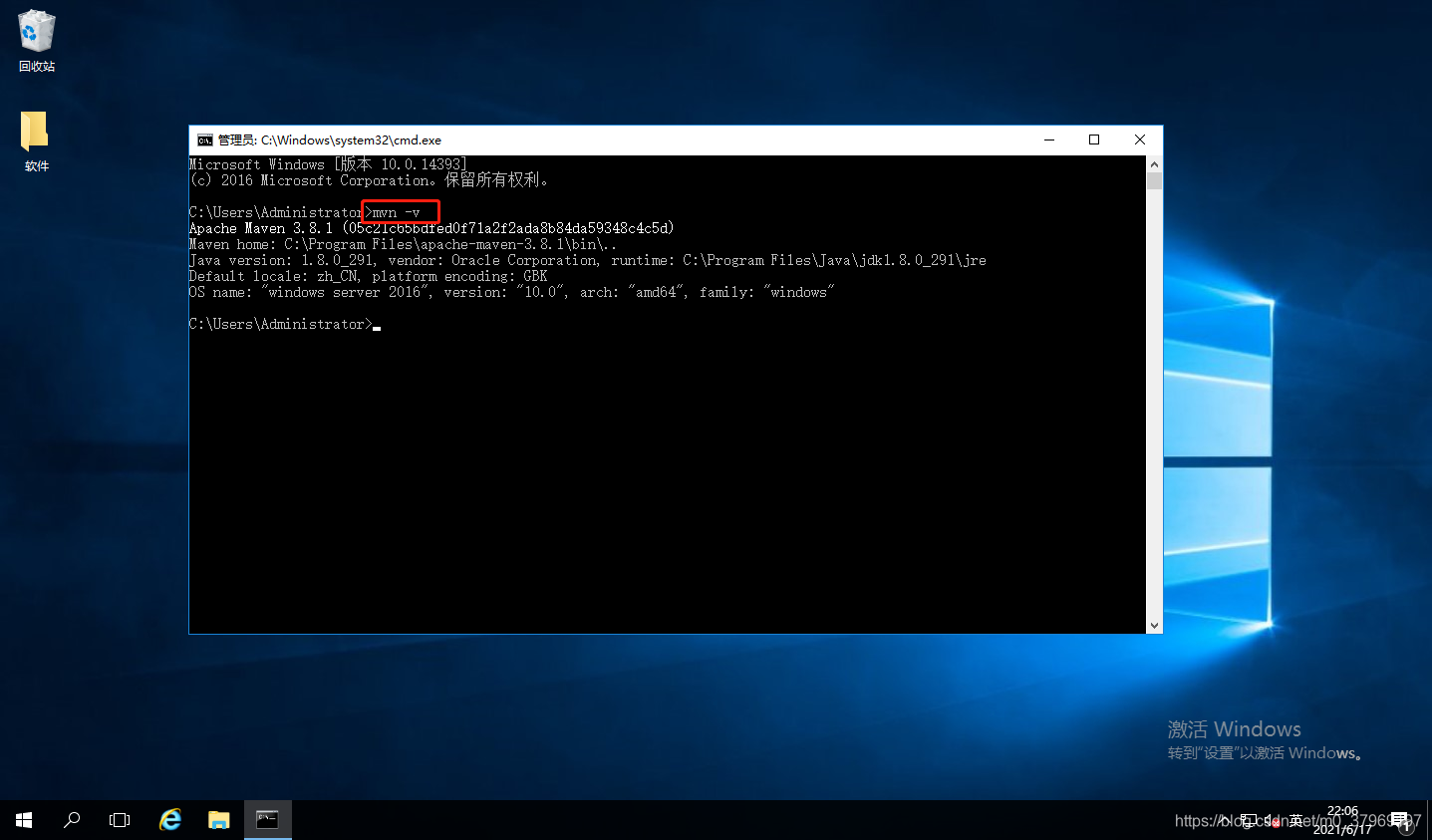The width and height of the screenshot is (1432, 840).
Task: Click the "Apache Maven 3.8.1" output line
Action: pyautogui.click(x=431, y=228)
